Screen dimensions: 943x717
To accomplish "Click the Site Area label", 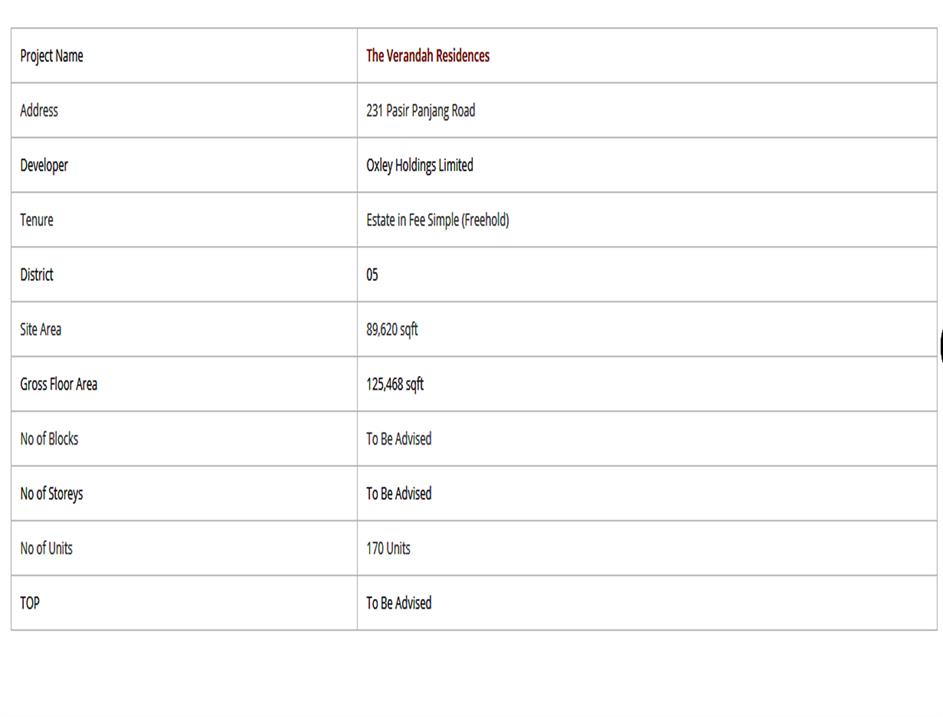I will point(41,330).
